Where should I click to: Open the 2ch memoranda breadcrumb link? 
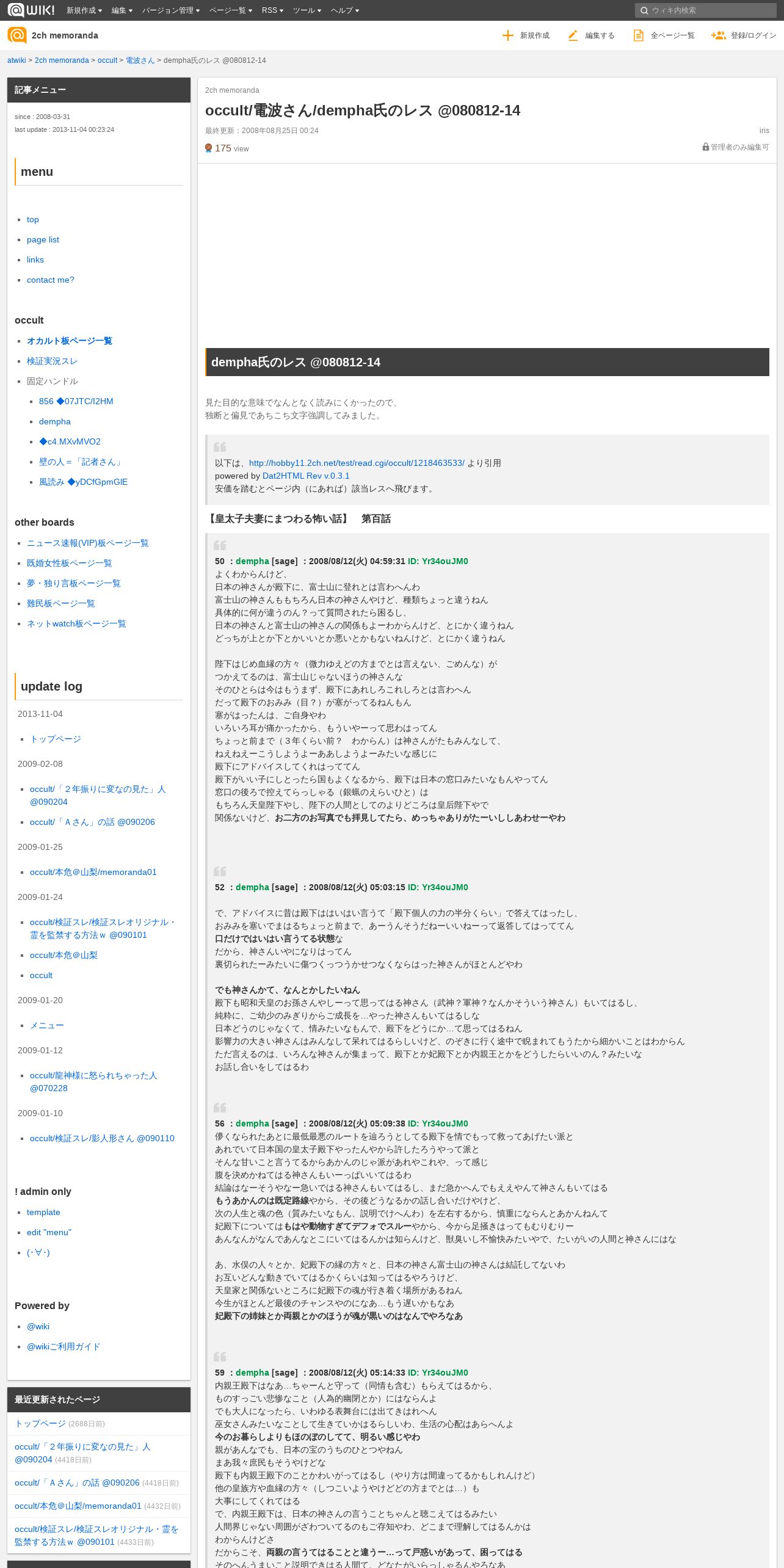click(x=62, y=60)
